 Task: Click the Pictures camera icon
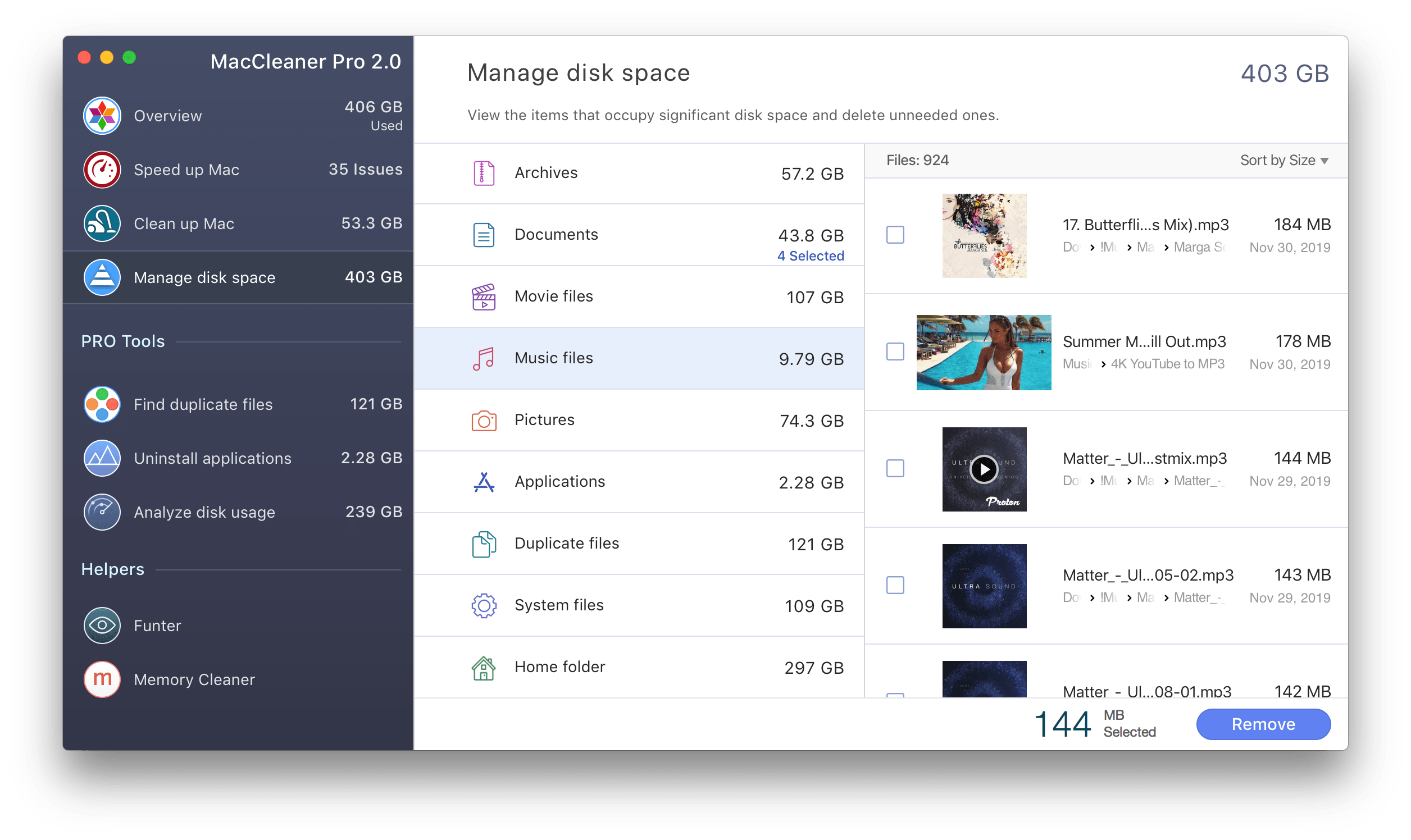[x=484, y=420]
